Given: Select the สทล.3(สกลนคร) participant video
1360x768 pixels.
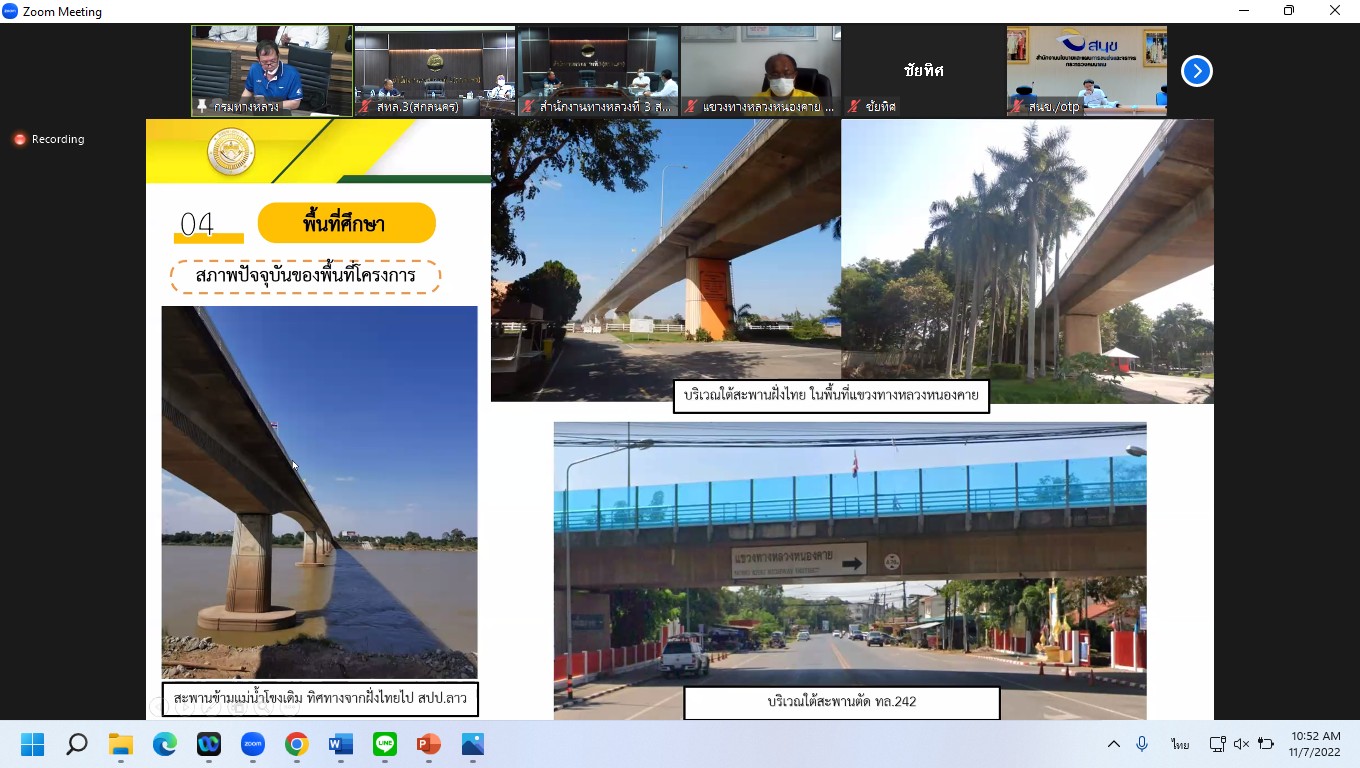Looking at the screenshot, I should 435,70.
